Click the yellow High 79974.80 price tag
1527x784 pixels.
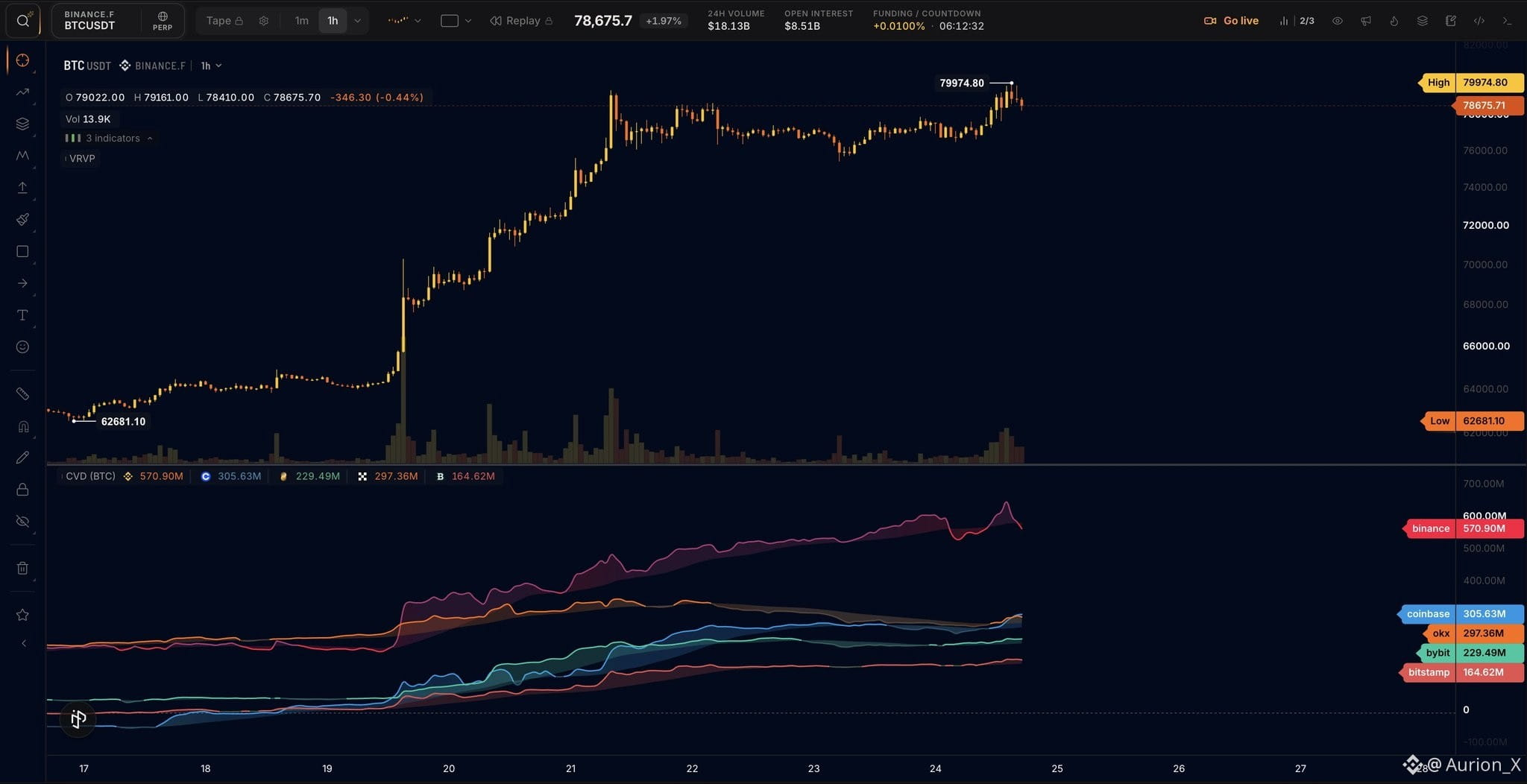(x=1470, y=83)
